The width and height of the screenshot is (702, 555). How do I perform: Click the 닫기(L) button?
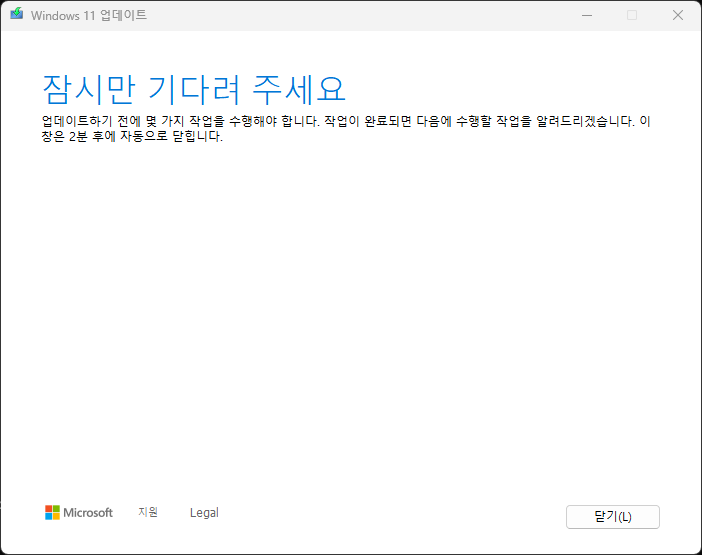[612, 517]
